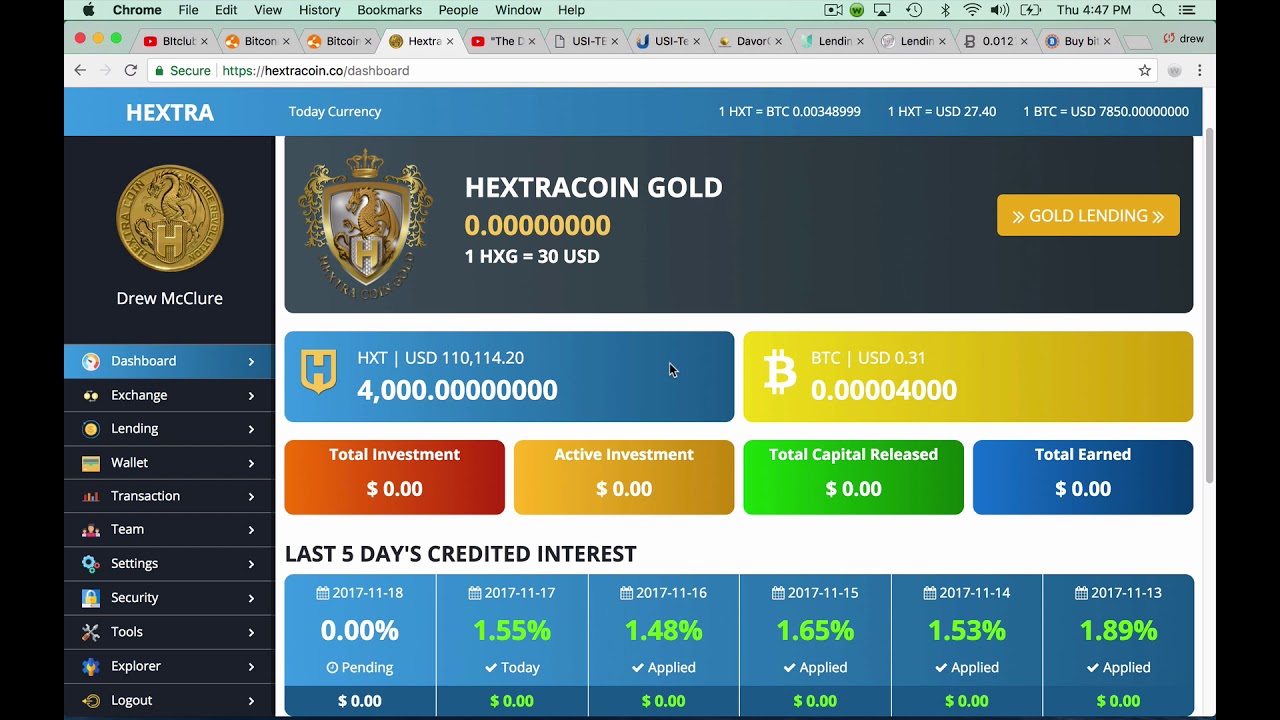Click the Logout sidebar link
The image size is (1280, 720).
pos(169,700)
